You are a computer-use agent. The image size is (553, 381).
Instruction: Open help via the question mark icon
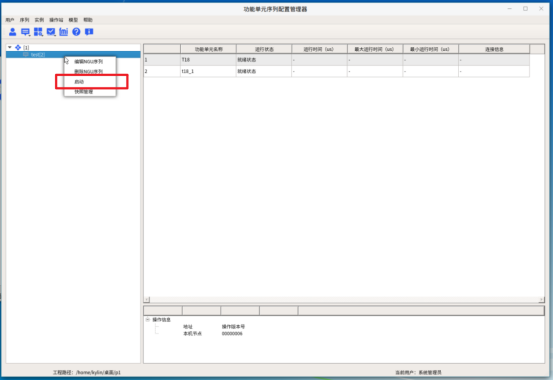coord(76,32)
